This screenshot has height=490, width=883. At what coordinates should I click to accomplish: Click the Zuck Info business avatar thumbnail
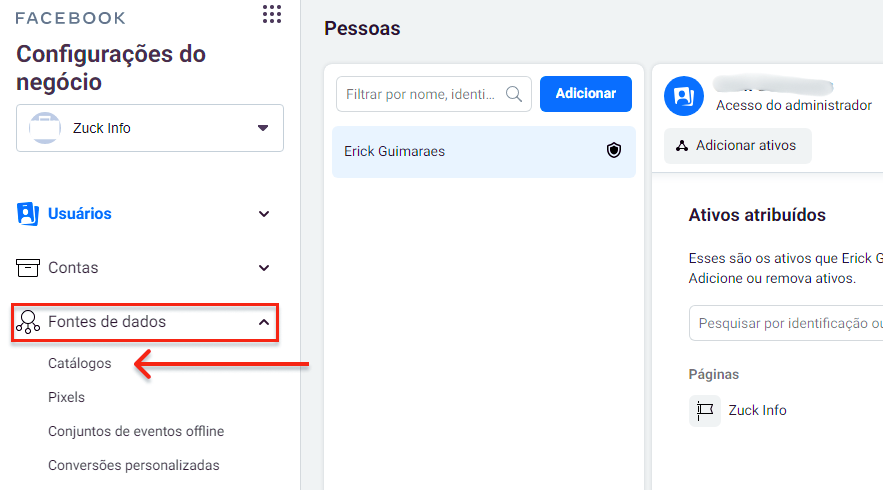(45, 128)
